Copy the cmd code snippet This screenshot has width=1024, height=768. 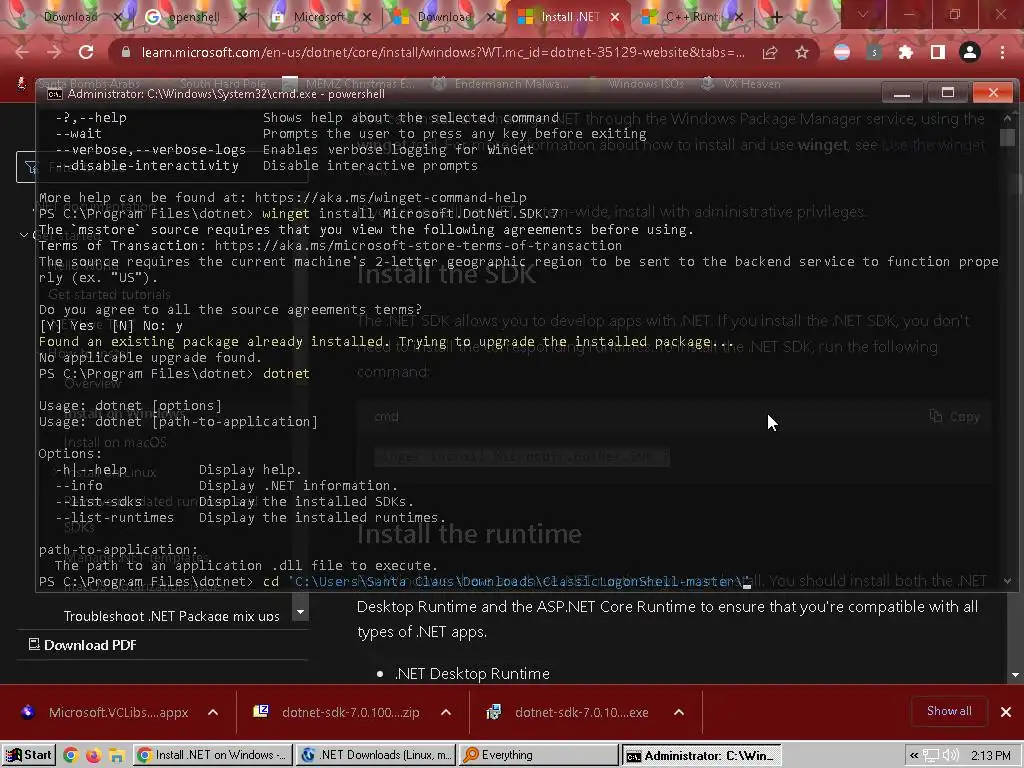(x=955, y=417)
